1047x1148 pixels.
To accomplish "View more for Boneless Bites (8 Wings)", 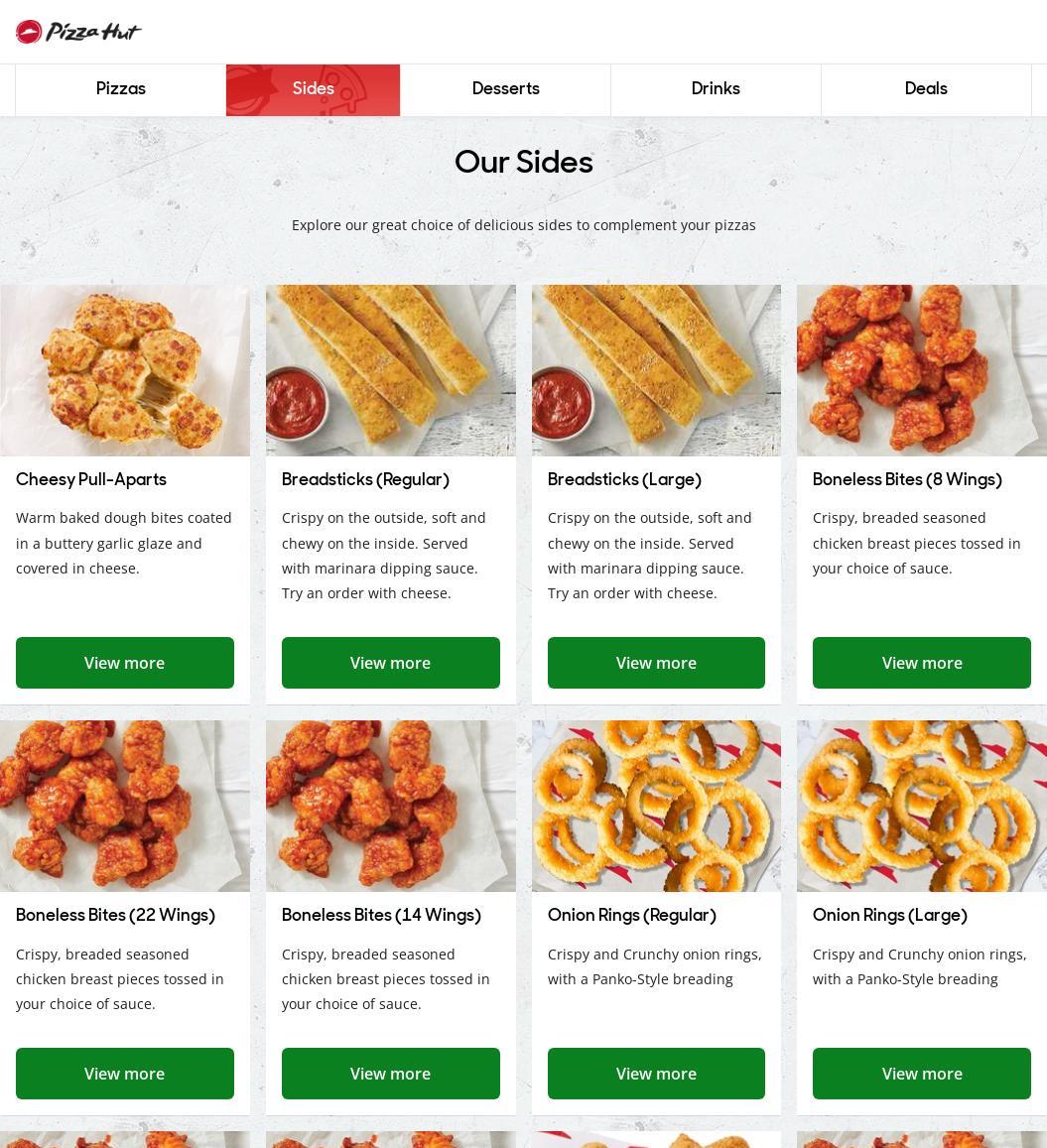I will click(922, 663).
